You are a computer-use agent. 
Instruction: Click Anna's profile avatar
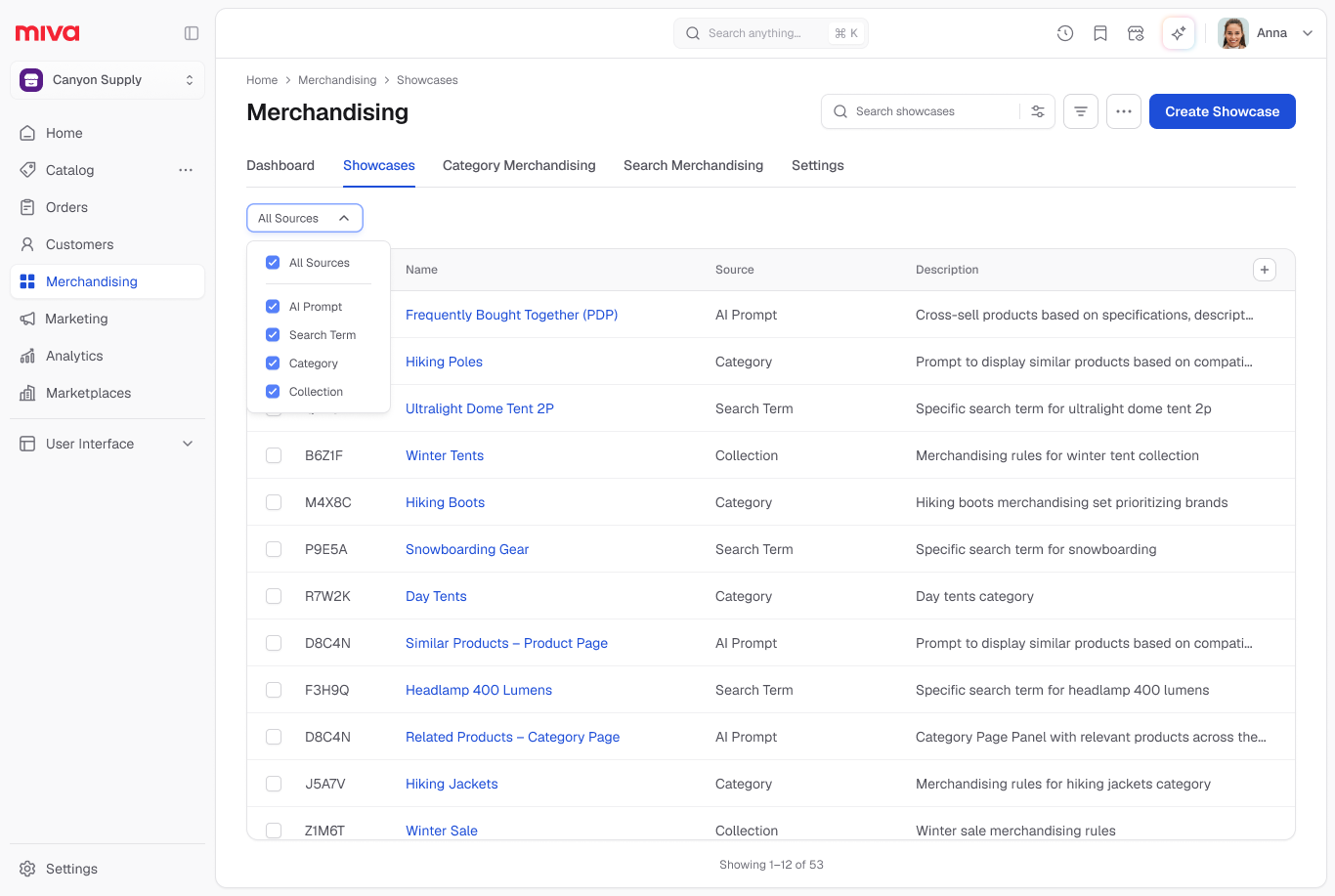(x=1233, y=33)
